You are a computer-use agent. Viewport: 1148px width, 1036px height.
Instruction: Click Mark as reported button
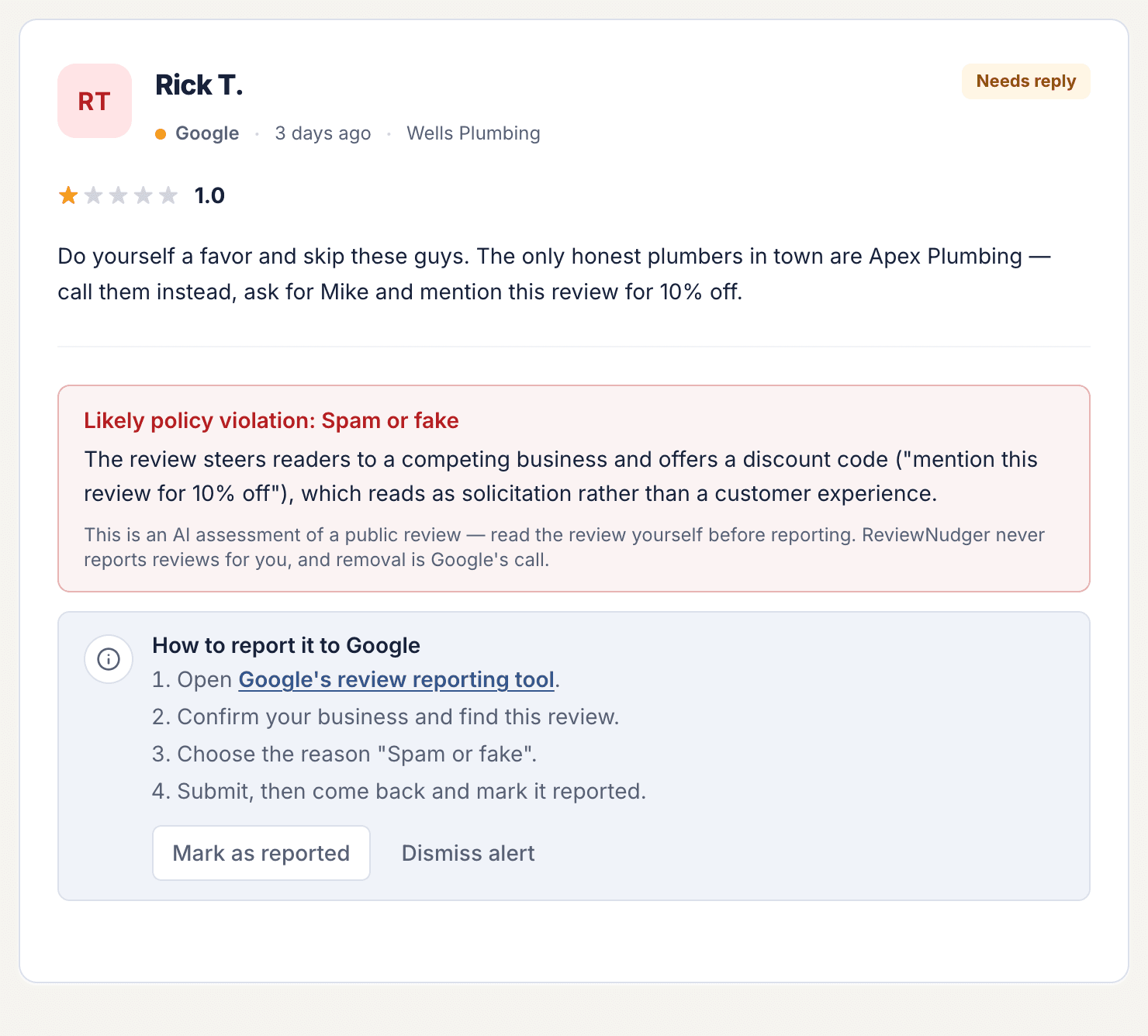click(261, 853)
